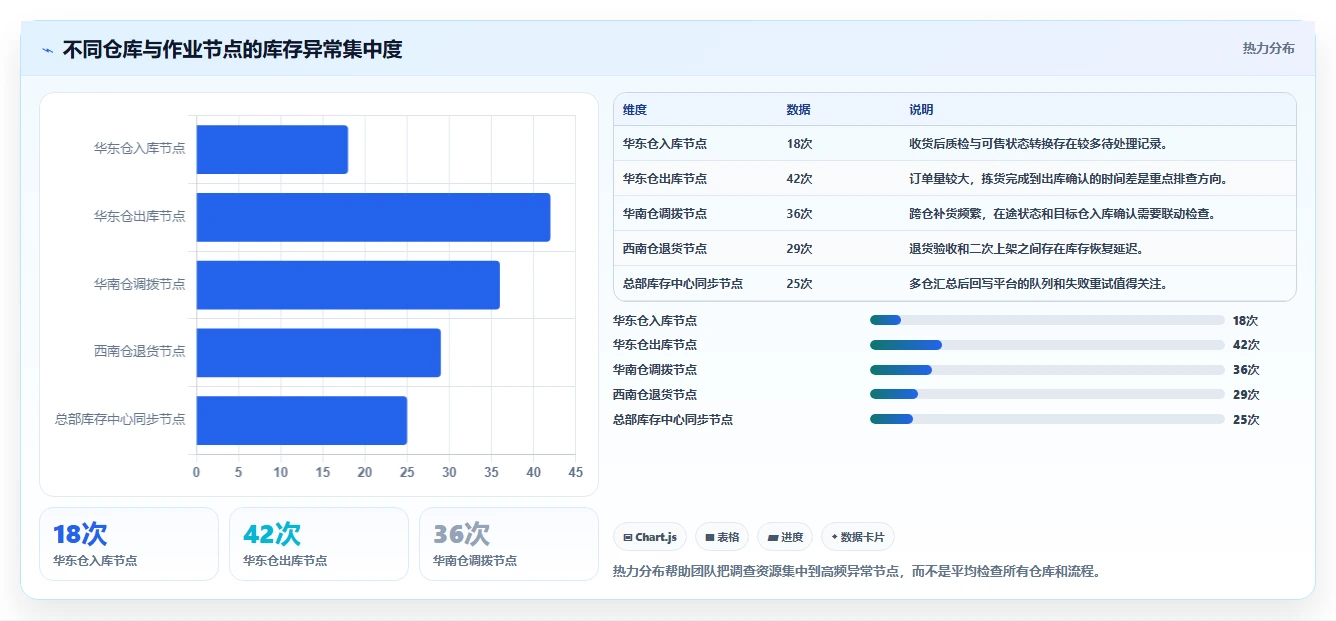
Task: Open the 36次 华南仓调拨节点 data card
Action: click(509, 544)
